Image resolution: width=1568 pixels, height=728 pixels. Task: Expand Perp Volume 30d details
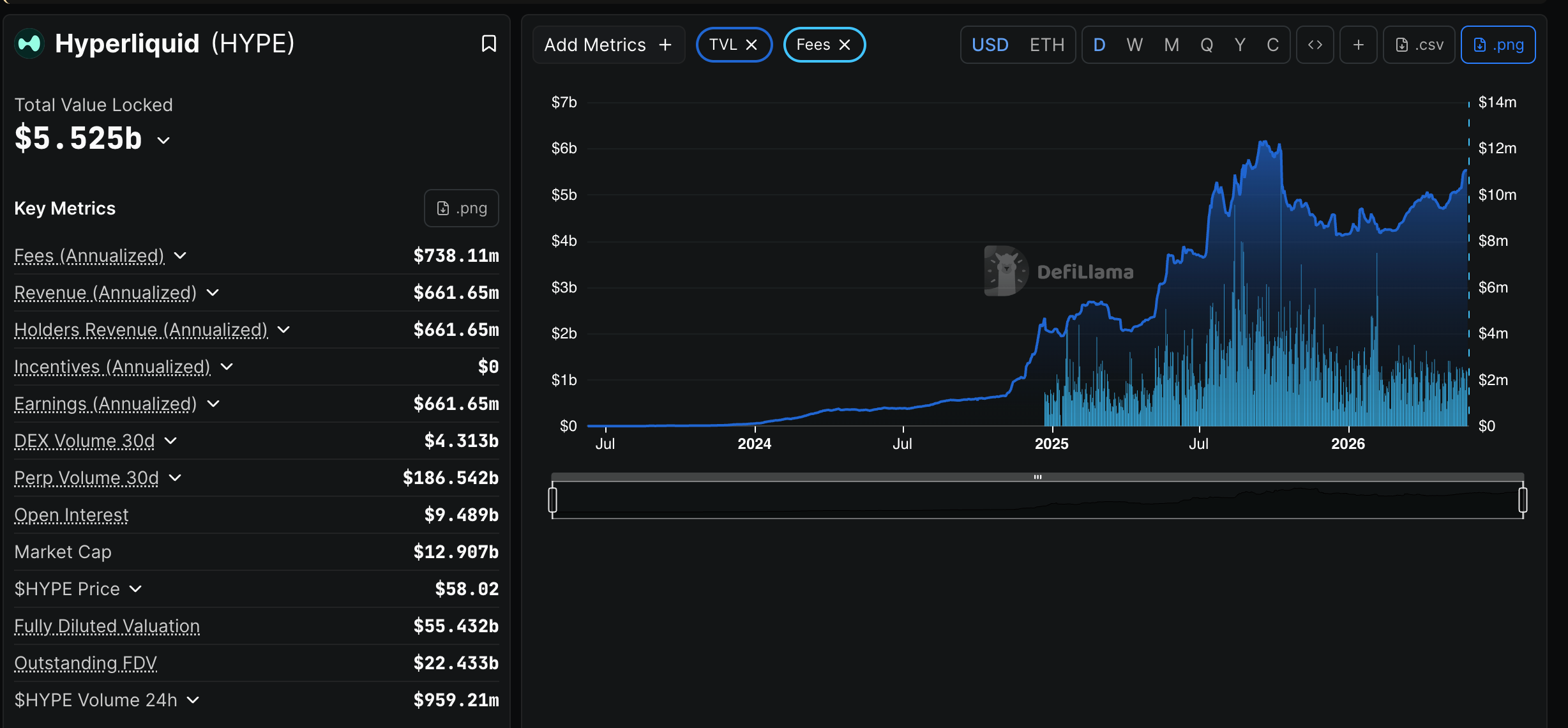pos(175,478)
